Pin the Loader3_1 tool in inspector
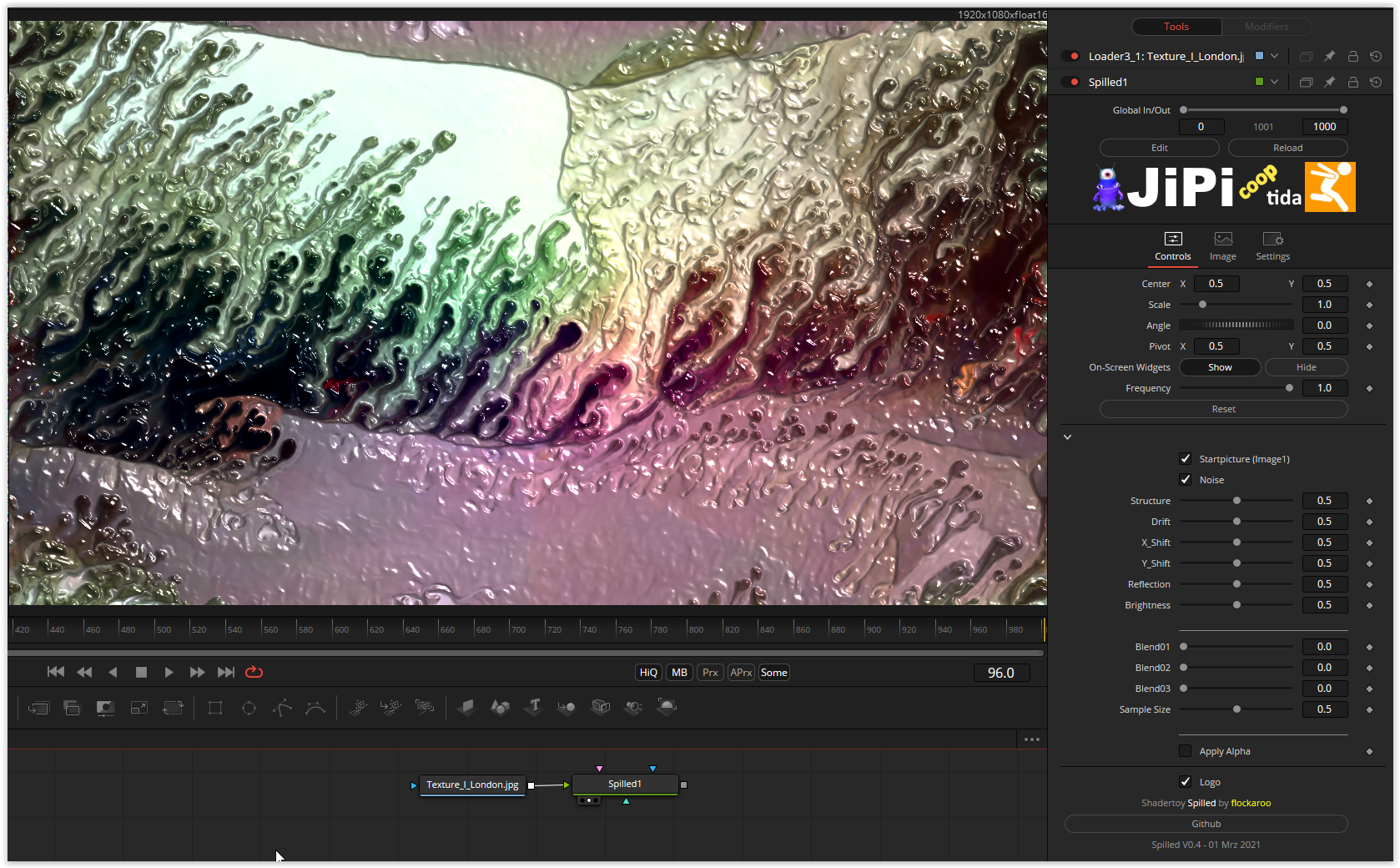The width and height of the screenshot is (1400, 868). (x=1330, y=56)
